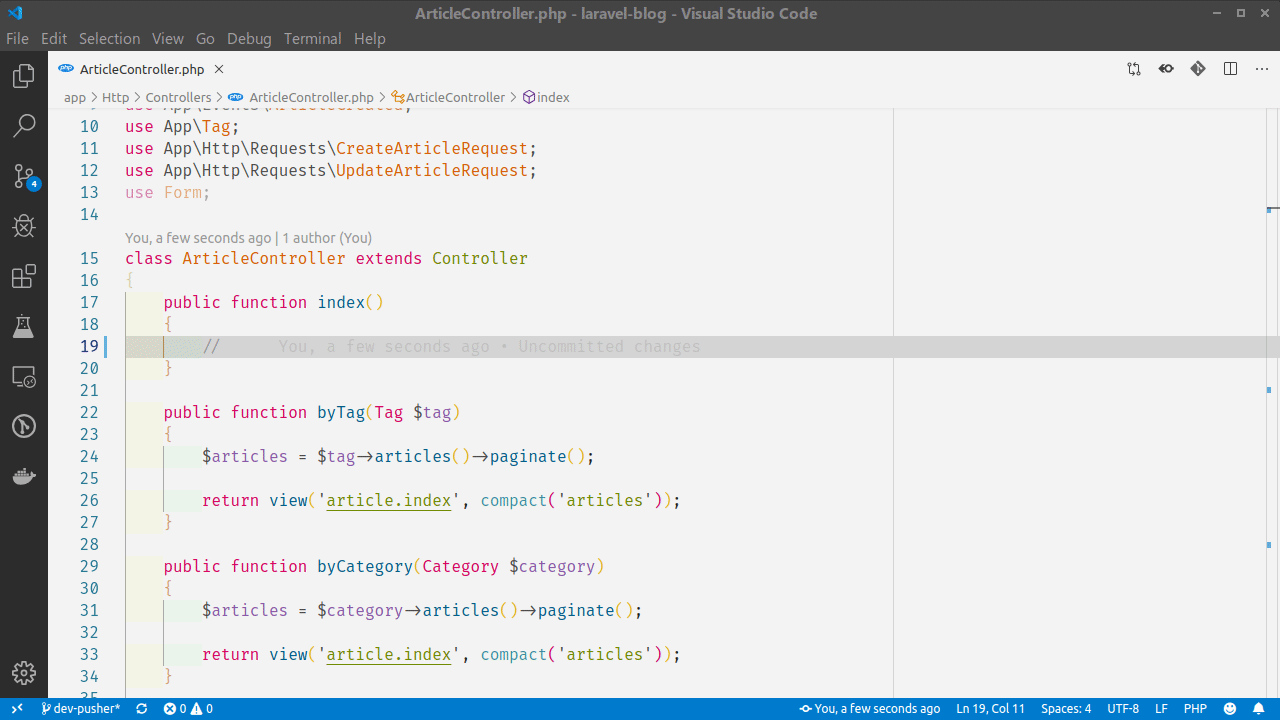Split the editor using the split icon

click(1229, 68)
